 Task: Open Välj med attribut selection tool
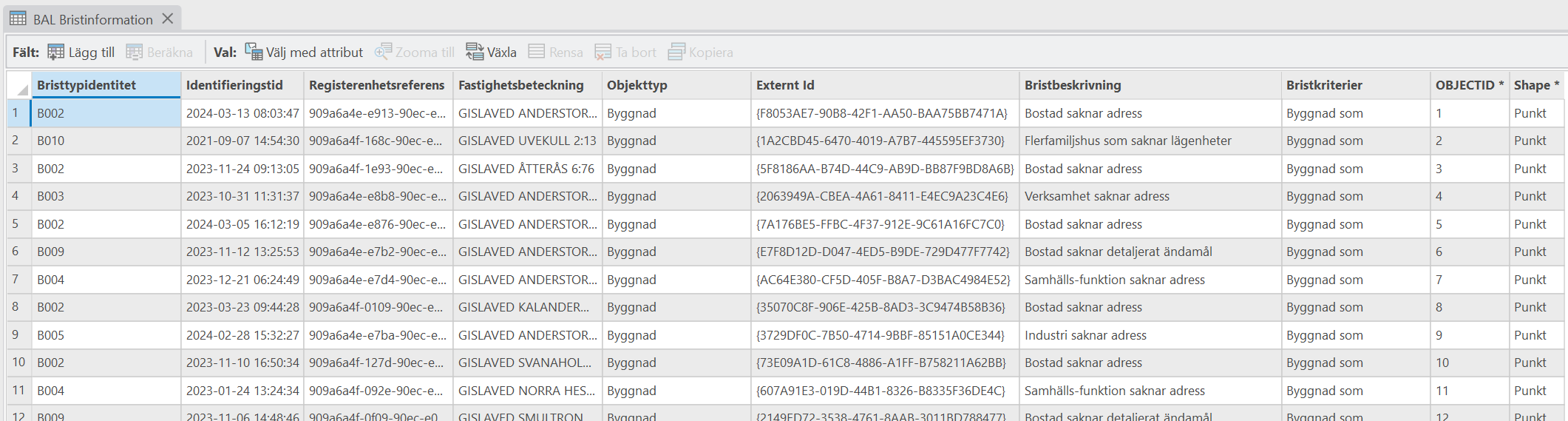click(254, 52)
